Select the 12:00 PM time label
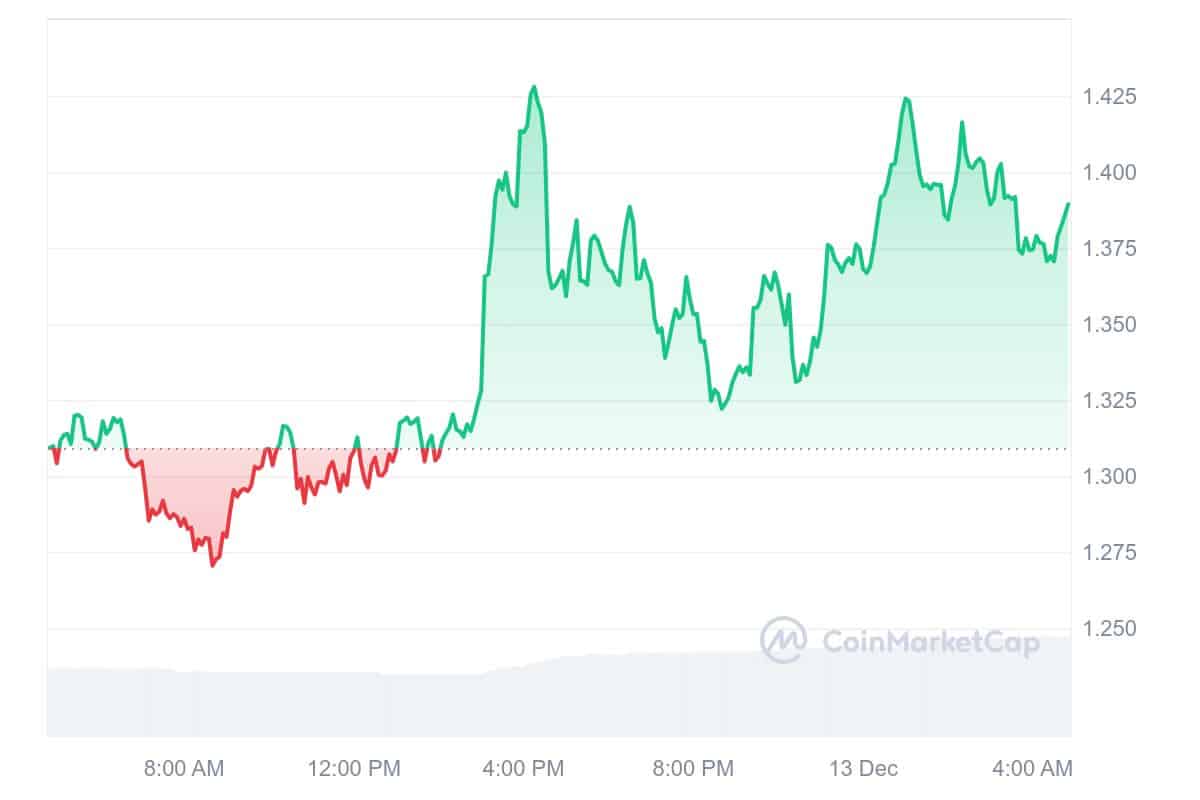Image resolution: width=1200 pixels, height=800 pixels. (x=353, y=769)
